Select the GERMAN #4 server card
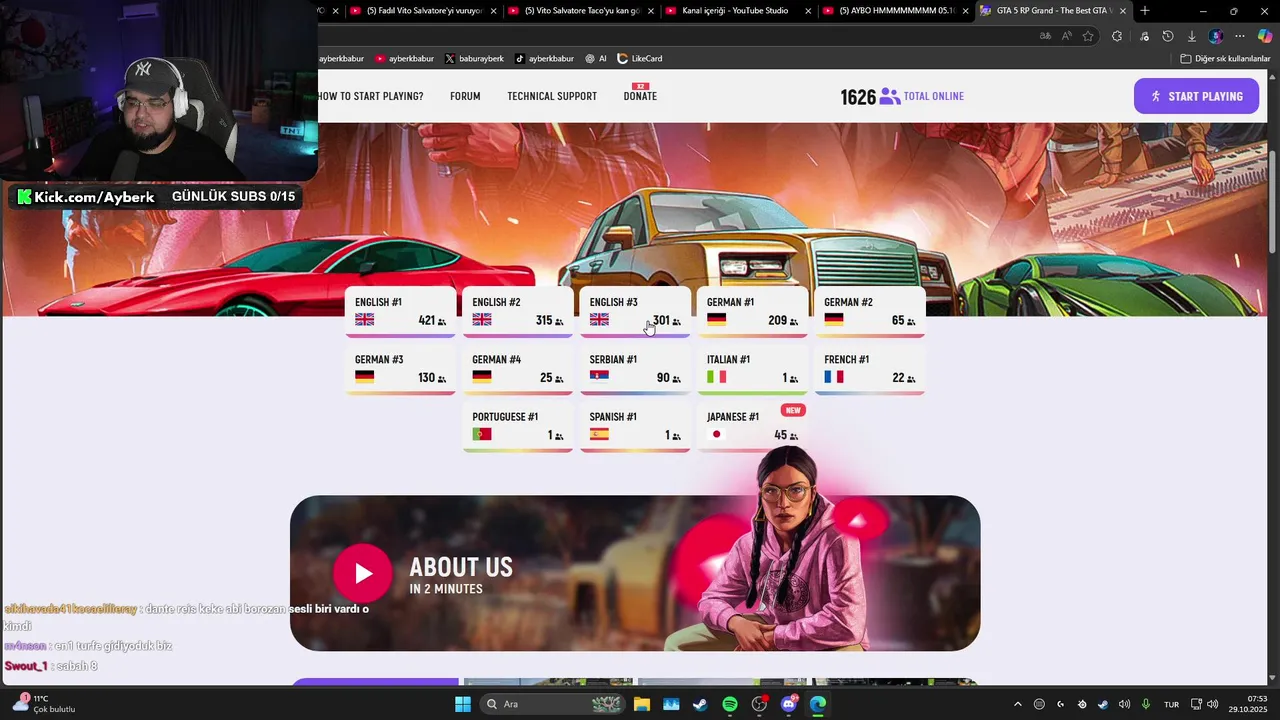This screenshot has width=1280, height=720. (518, 369)
